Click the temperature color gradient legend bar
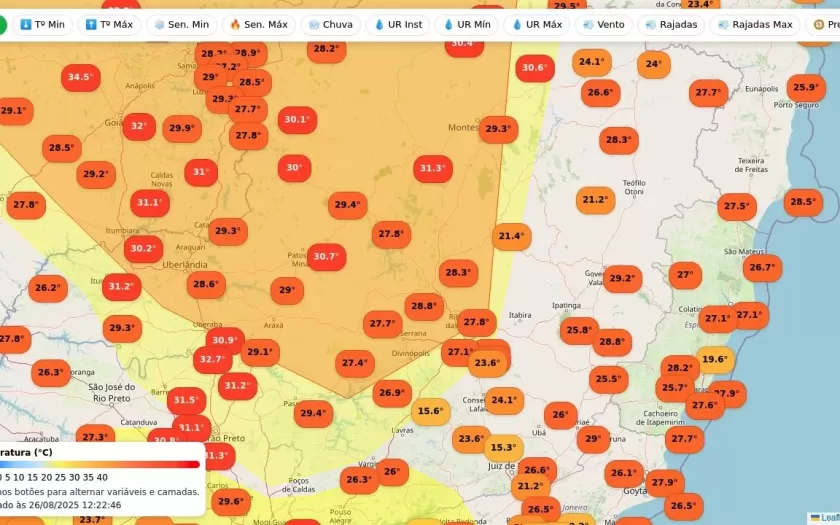Screen dimensions: 840x525 point(100,464)
